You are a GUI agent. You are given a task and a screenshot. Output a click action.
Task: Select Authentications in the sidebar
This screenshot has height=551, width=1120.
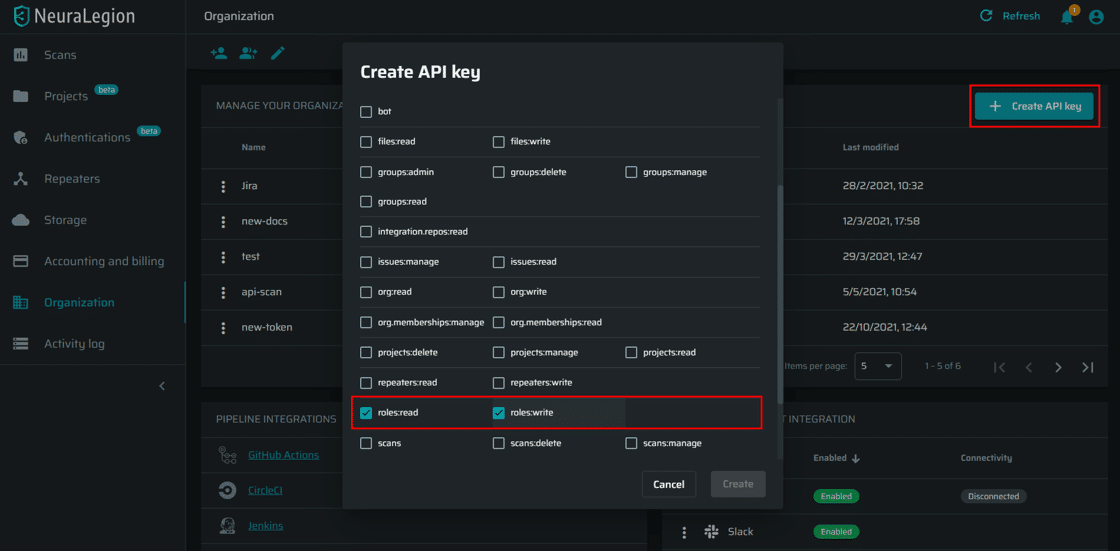[x=87, y=137]
